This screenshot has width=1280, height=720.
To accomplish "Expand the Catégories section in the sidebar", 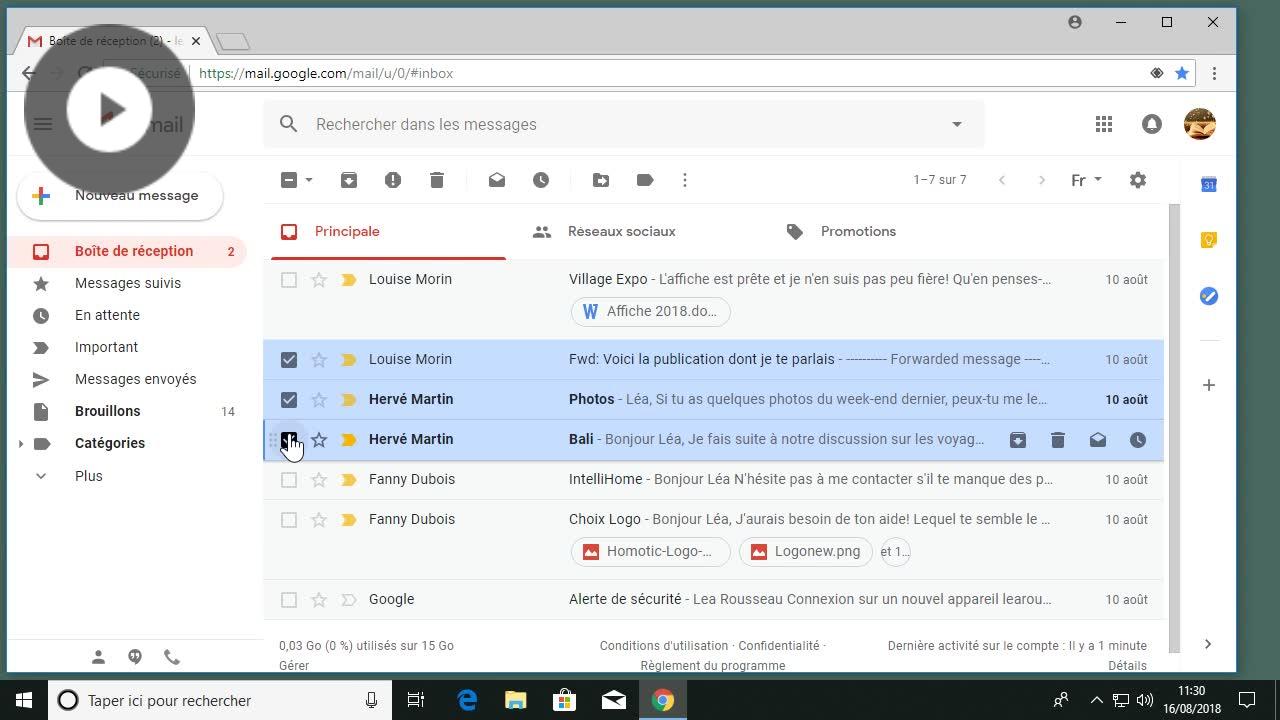I will (21, 443).
